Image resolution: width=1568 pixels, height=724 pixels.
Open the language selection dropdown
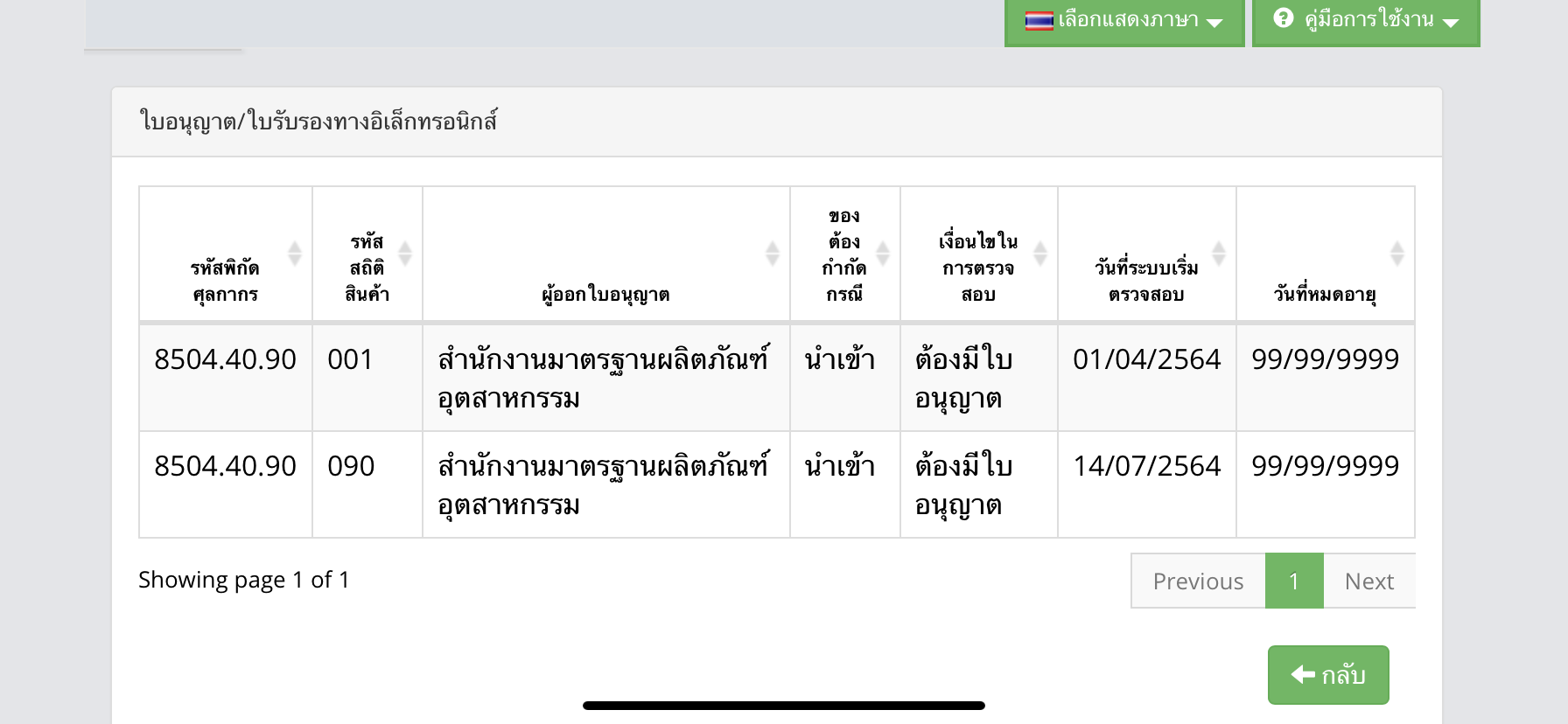[1124, 21]
